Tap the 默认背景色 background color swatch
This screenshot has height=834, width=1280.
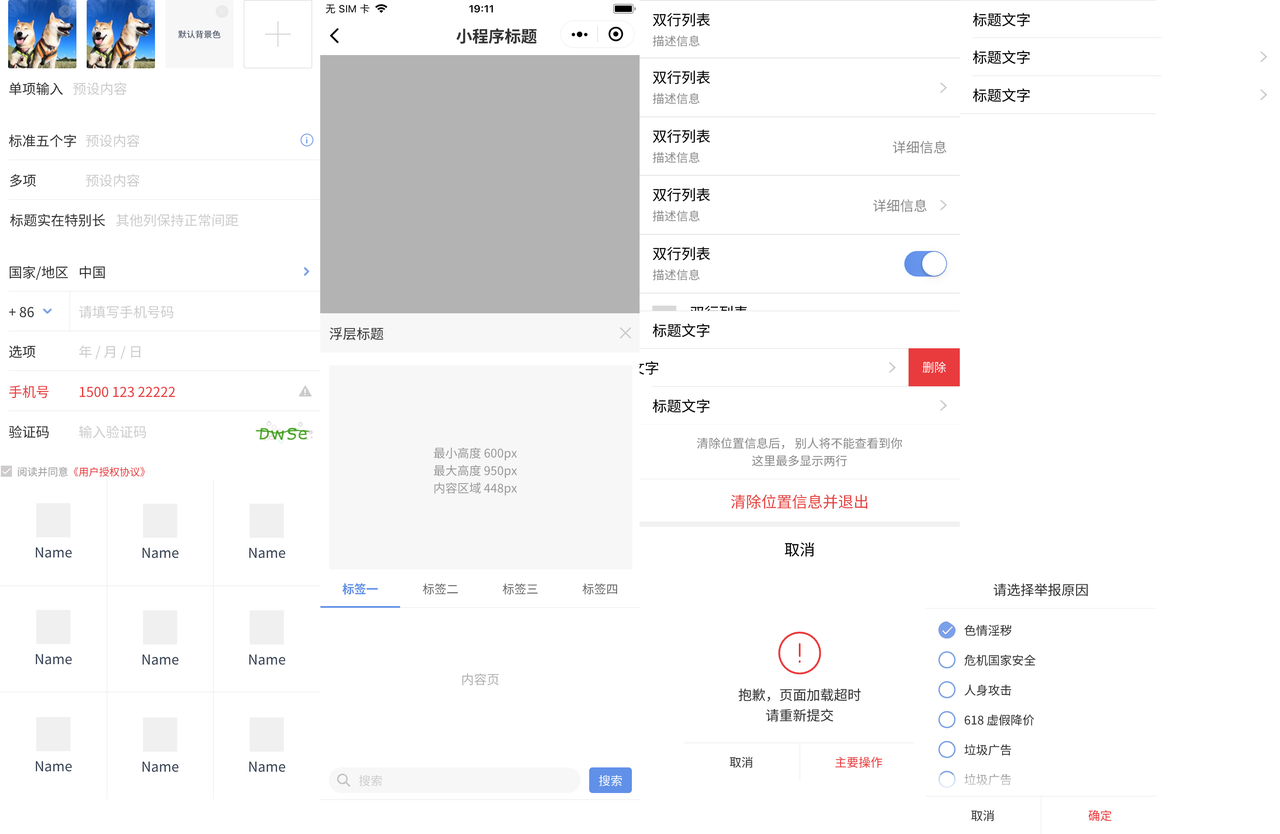(x=199, y=33)
